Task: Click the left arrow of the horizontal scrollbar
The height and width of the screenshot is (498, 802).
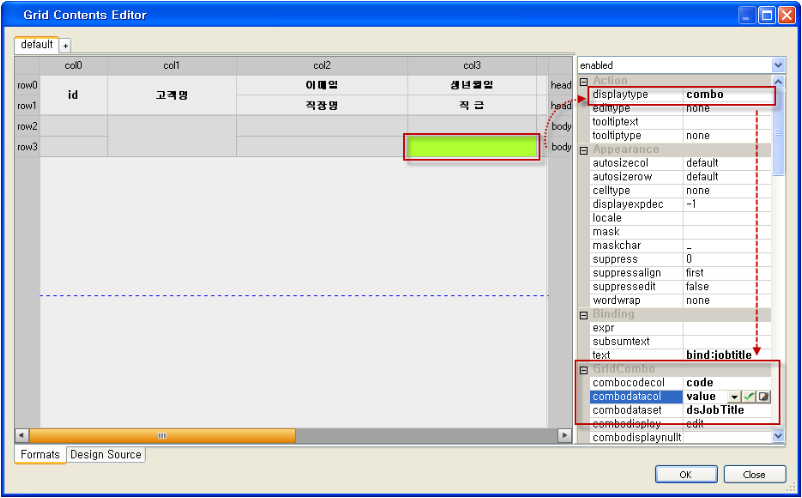Action: pos(21,436)
